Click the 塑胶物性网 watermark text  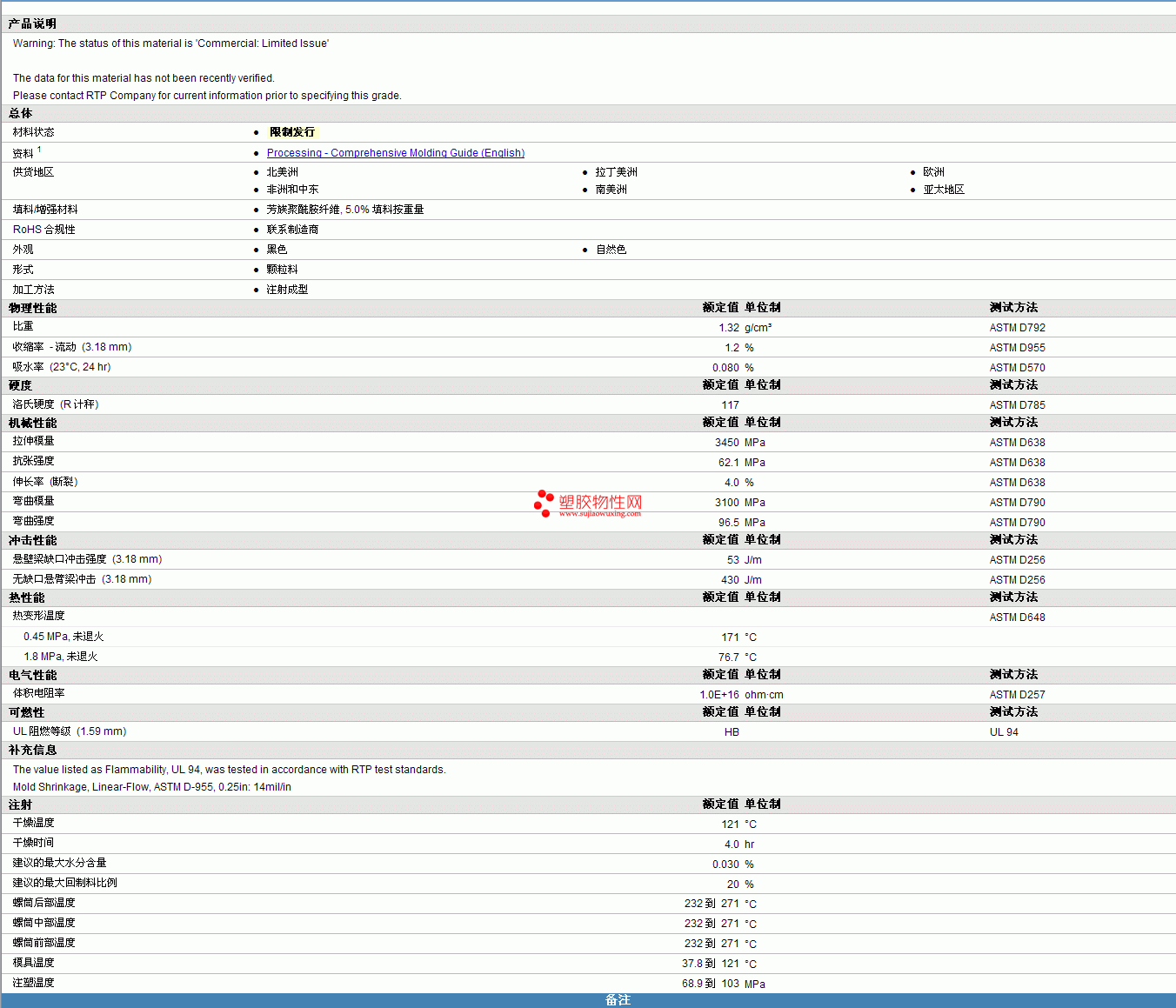600,502
